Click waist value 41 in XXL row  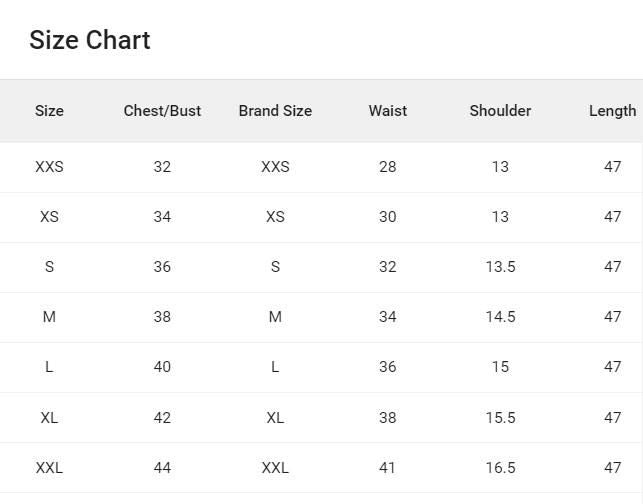point(388,468)
